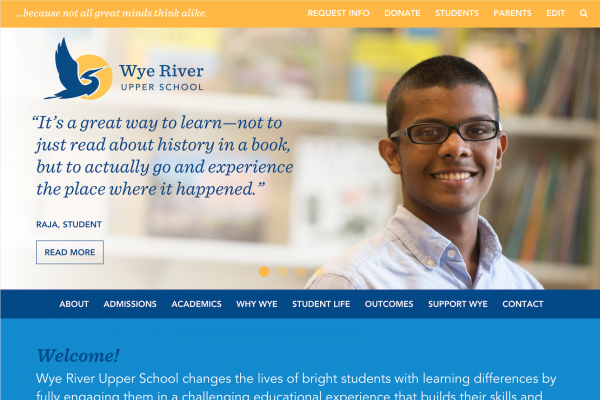
Task: Show the fourth carousel slide dot
Action: click(x=319, y=271)
